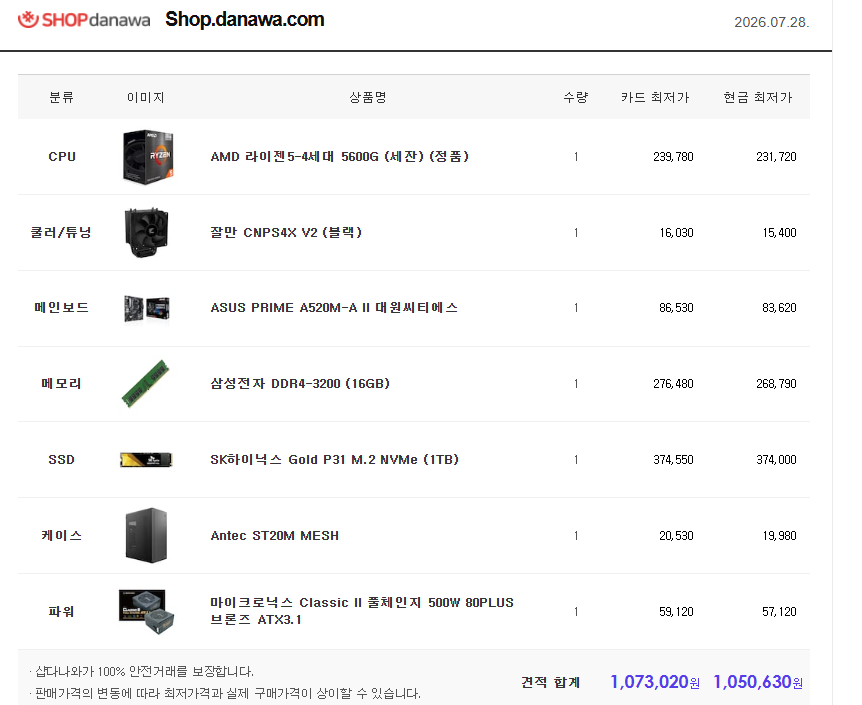Open product 잘만 CNPS4X V2 (블랙)
This screenshot has height=705, width=862.
tap(286, 233)
